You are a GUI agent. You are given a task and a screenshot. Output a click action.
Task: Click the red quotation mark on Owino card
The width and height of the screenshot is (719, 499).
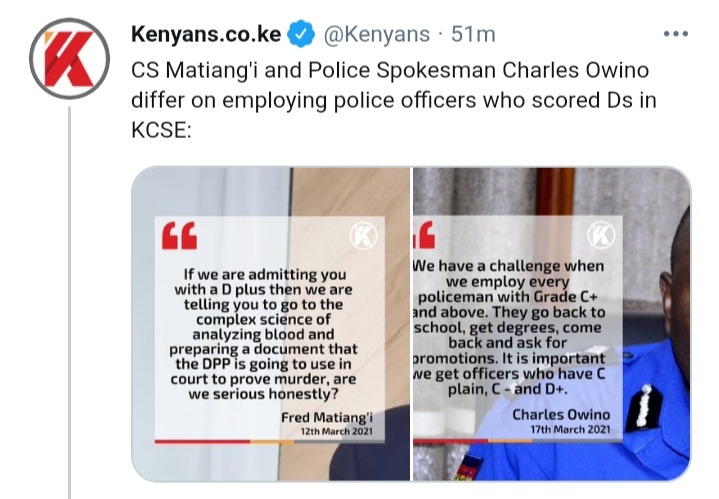coord(424,234)
